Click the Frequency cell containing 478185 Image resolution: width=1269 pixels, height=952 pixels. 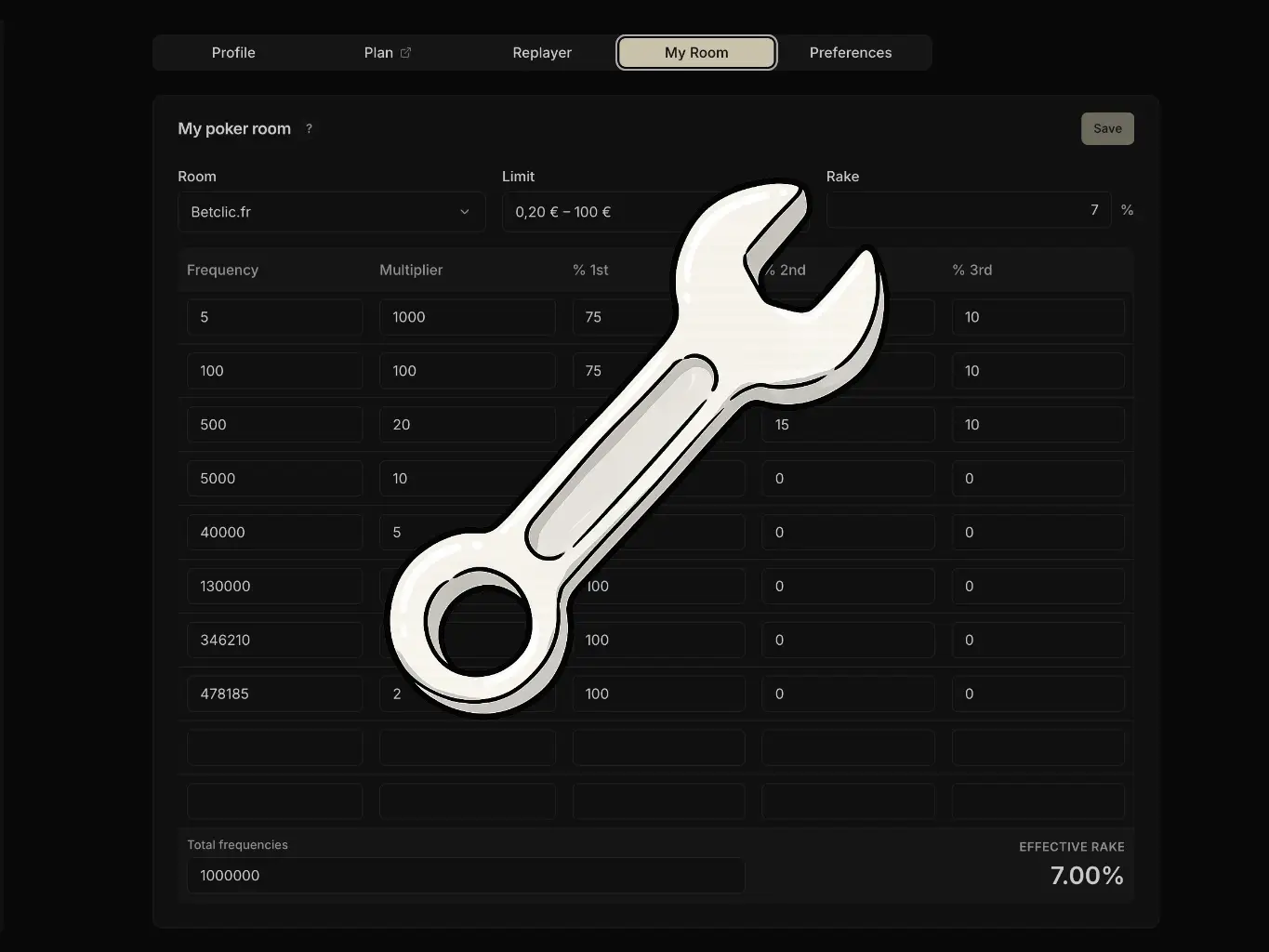tap(274, 693)
